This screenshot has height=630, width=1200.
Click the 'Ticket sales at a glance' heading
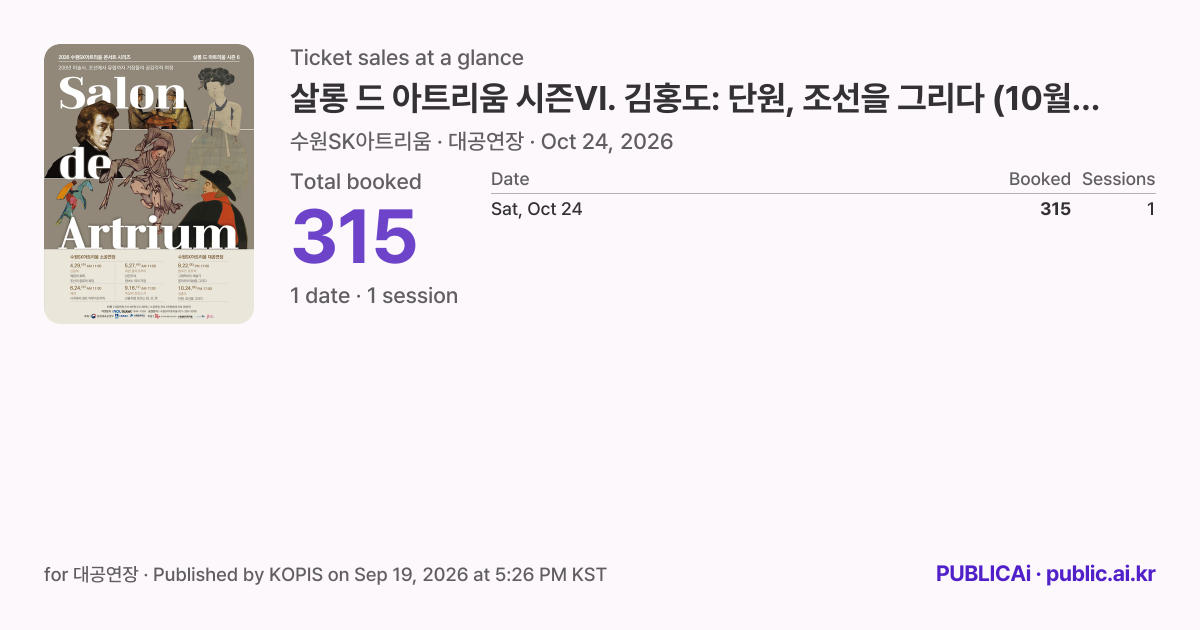[x=407, y=58]
